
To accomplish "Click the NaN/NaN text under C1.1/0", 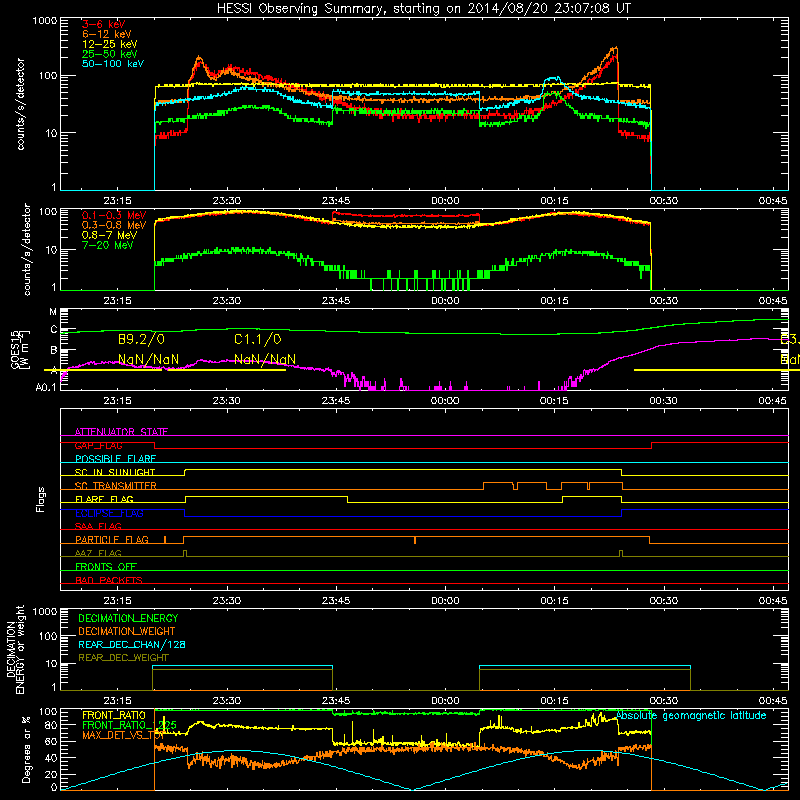I will coord(265,359).
